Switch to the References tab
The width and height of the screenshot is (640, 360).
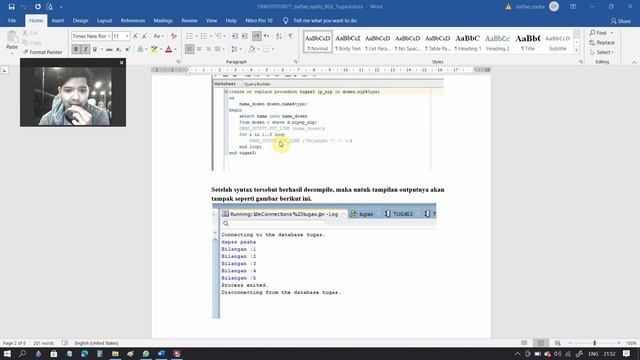click(x=133, y=20)
